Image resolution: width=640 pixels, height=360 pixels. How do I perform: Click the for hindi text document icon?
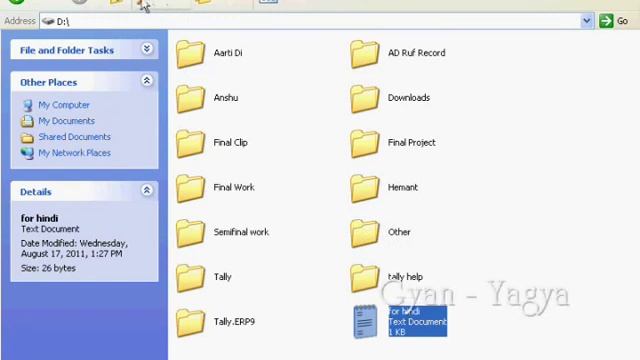point(365,322)
